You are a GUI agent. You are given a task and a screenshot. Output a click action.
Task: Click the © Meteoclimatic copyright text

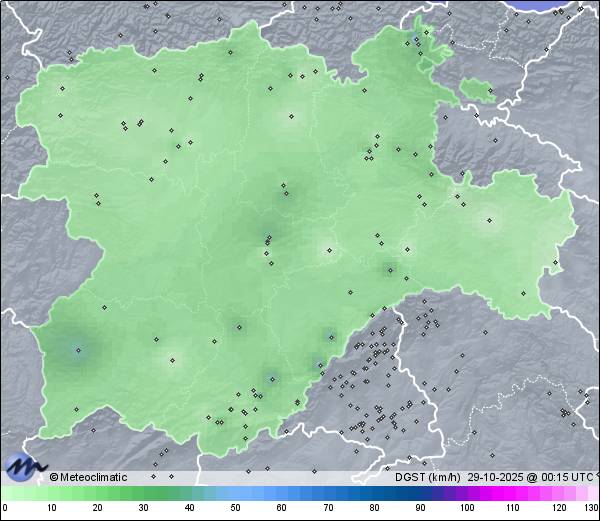[88, 477]
